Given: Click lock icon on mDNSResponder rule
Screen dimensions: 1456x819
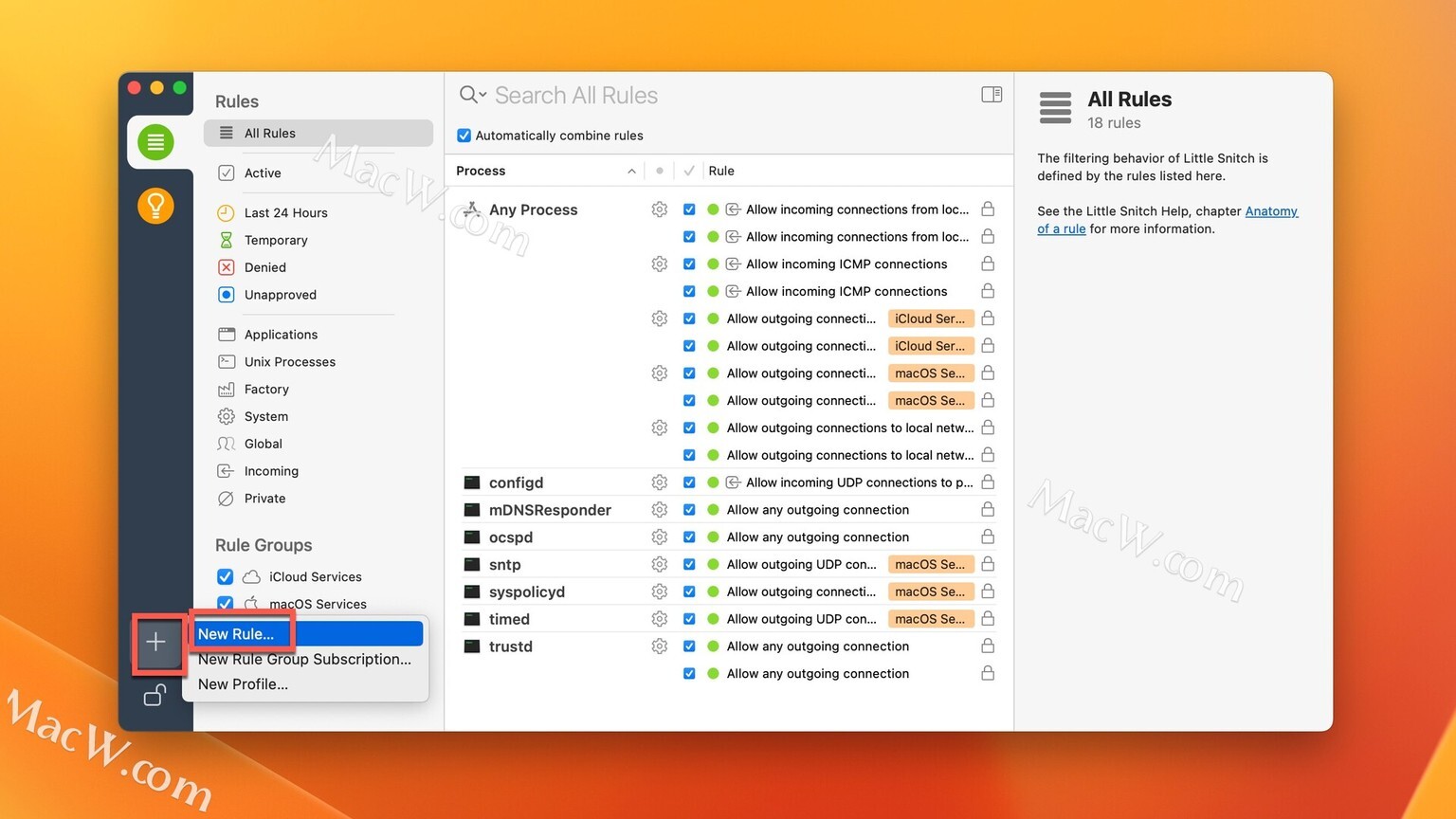Looking at the screenshot, I should pos(988,509).
